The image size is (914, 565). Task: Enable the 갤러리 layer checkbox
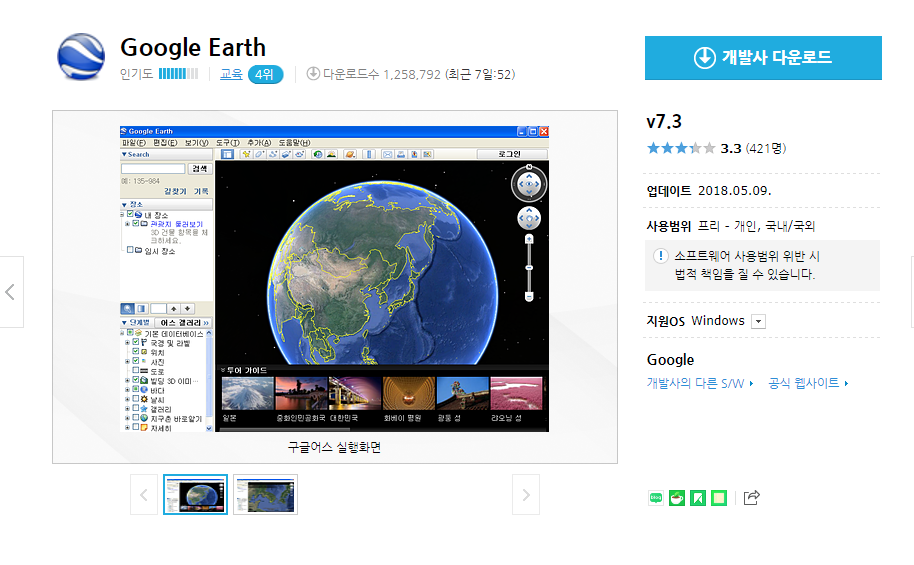[136, 408]
